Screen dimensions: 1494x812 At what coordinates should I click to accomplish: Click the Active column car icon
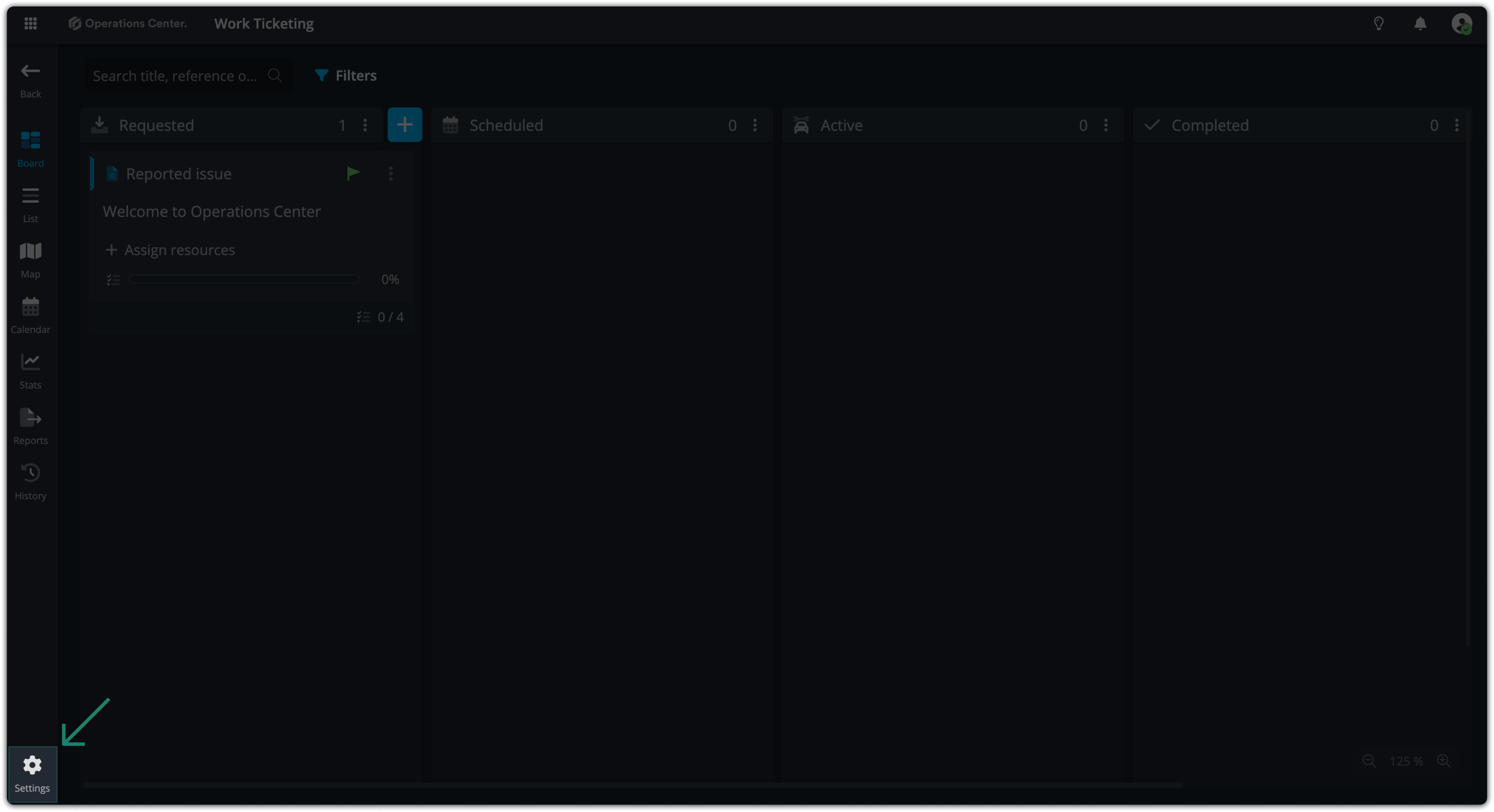point(801,125)
